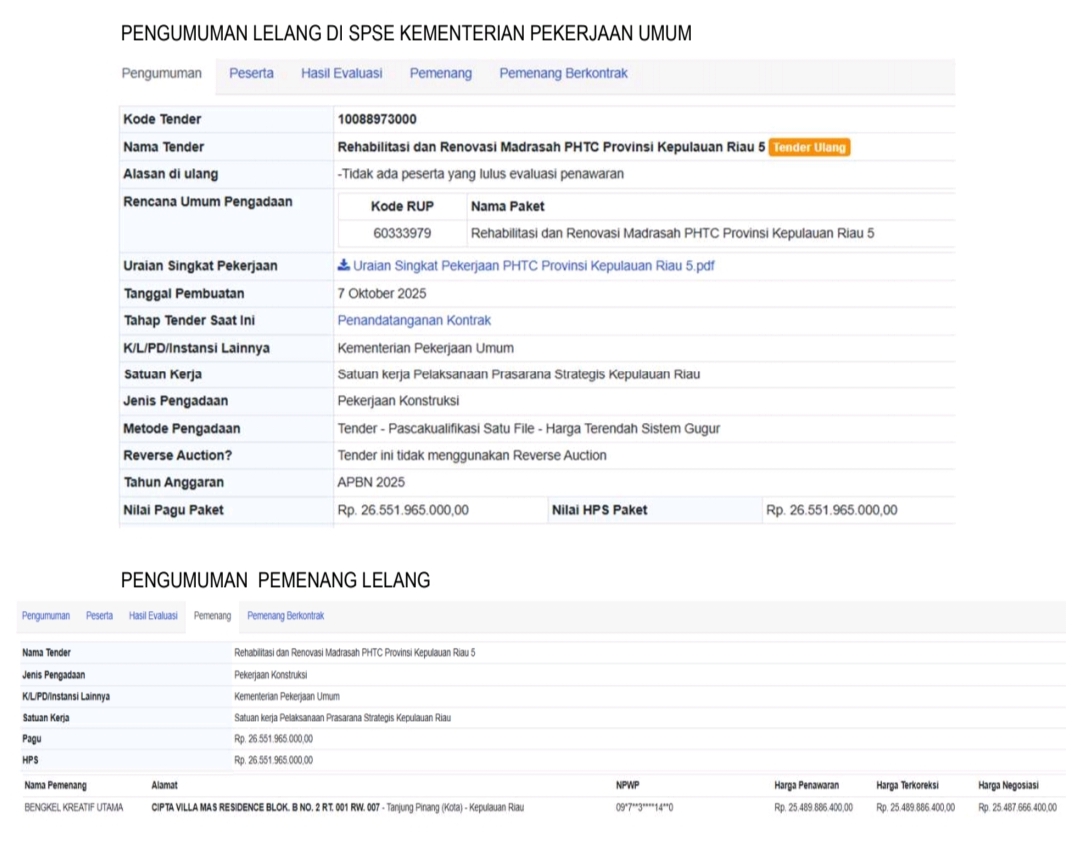Select the winner name BENGKEL KREATIF UTAMA
Viewport: 1072px width, 844px height.
coord(74,807)
